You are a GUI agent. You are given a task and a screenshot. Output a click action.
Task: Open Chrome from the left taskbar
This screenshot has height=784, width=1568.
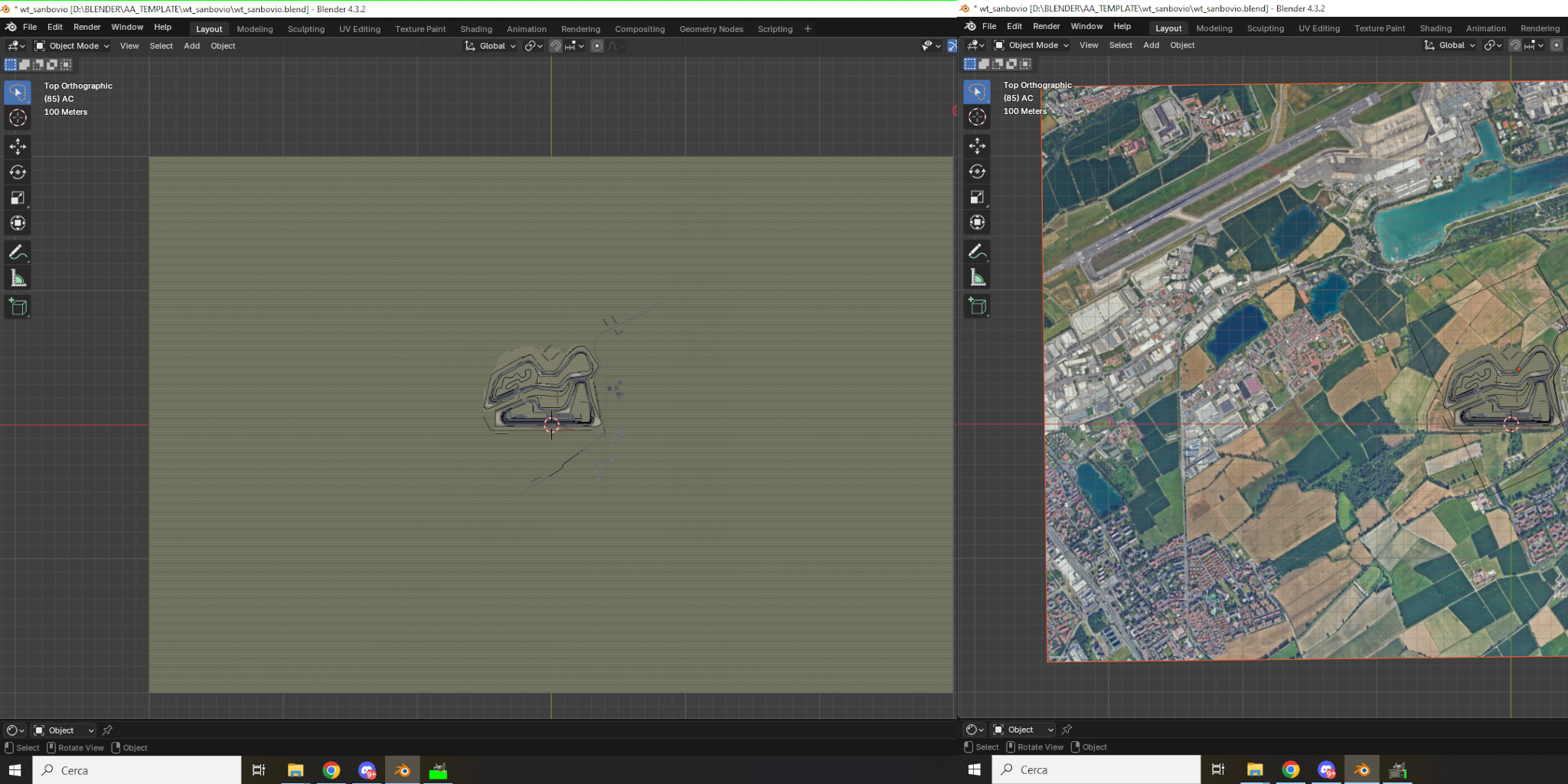pos(331,770)
